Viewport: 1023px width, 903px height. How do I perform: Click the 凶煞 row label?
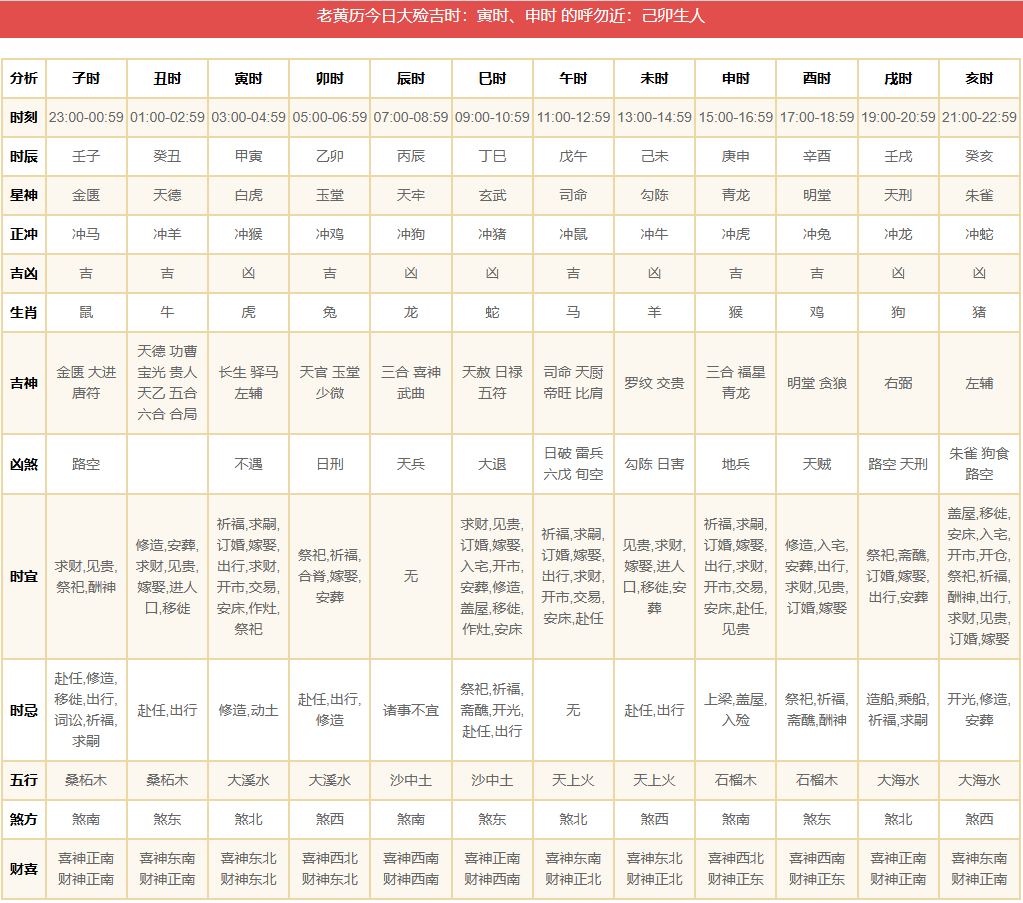coord(23,464)
